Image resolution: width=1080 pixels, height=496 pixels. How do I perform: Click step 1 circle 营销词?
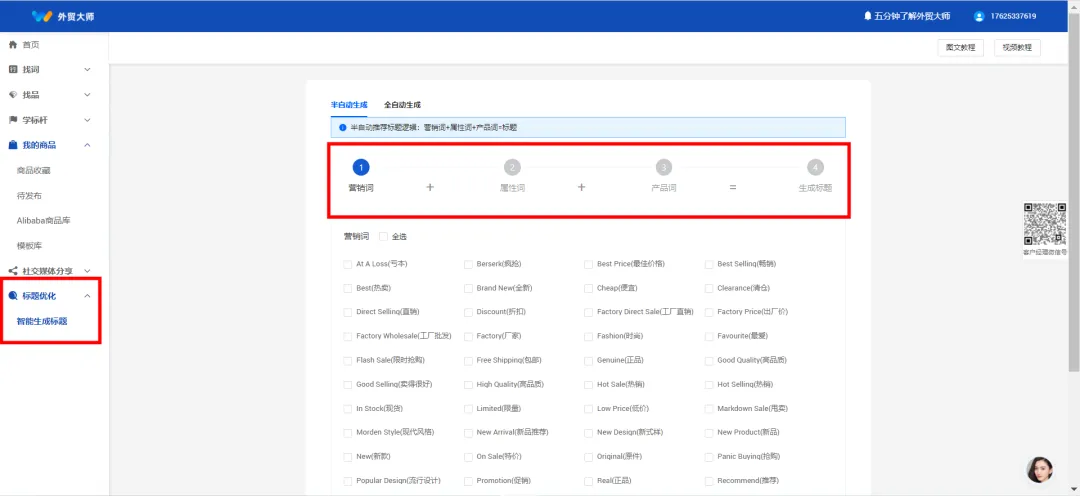click(x=361, y=167)
